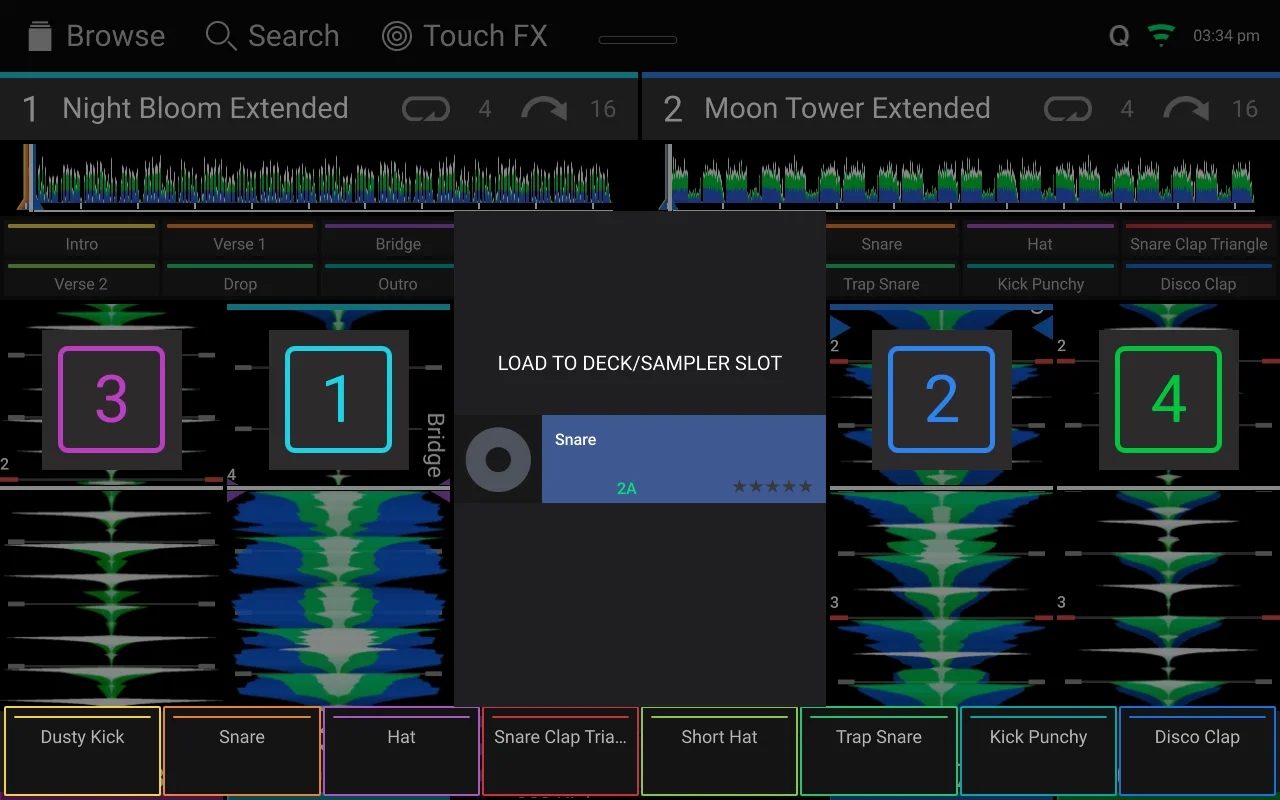Viewport: 1280px width, 800px height.
Task: Trigger the Drop hot cue
Action: click(x=240, y=282)
